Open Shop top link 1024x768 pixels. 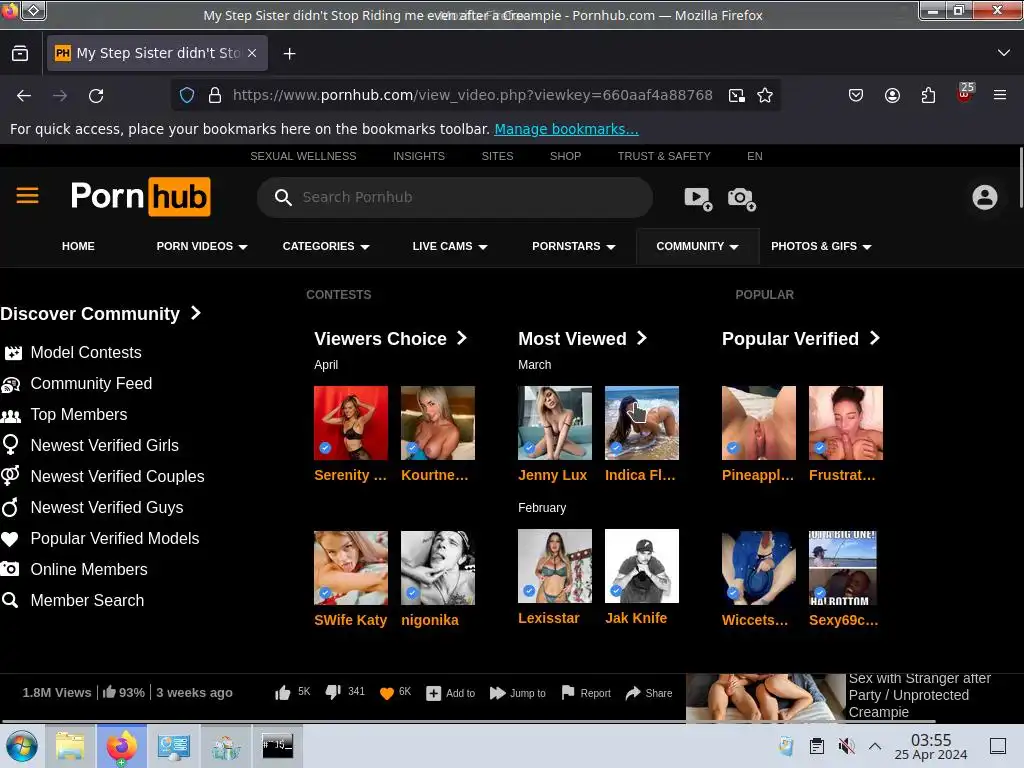point(565,156)
